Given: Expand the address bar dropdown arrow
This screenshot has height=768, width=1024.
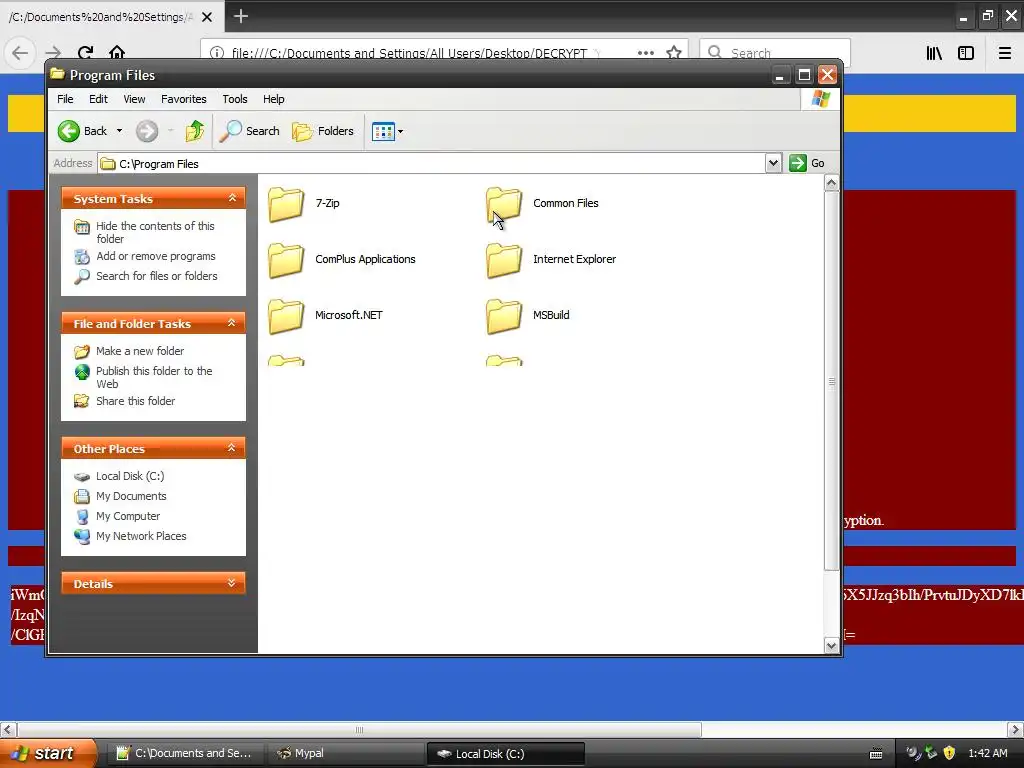Looking at the screenshot, I should coord(773,163).
